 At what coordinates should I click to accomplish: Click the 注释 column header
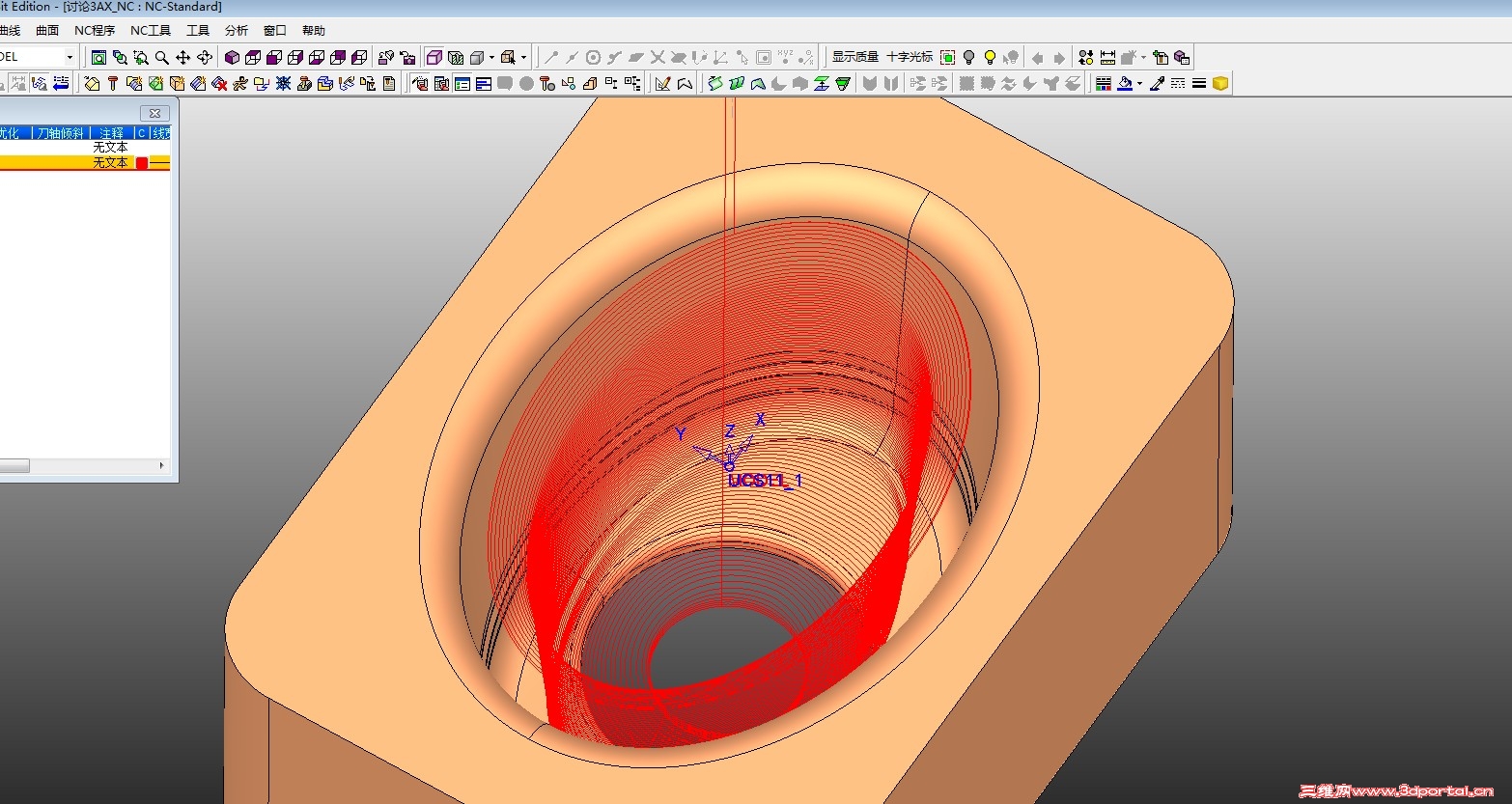pyautogui.click(x=111, y=133)
